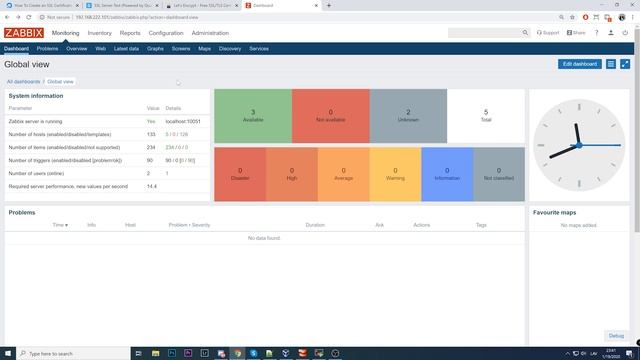
Task: Open the Windows Start menu
Action: click(8, 353)
